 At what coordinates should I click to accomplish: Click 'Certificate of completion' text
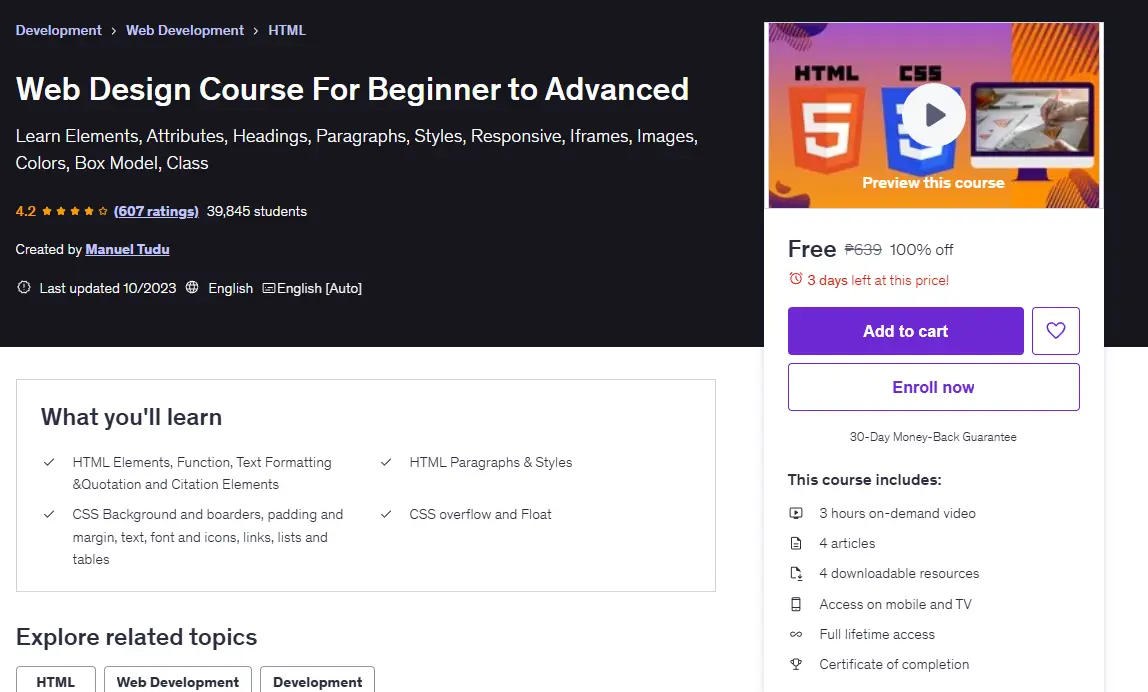pyautogui.click(x=894, y=664)
